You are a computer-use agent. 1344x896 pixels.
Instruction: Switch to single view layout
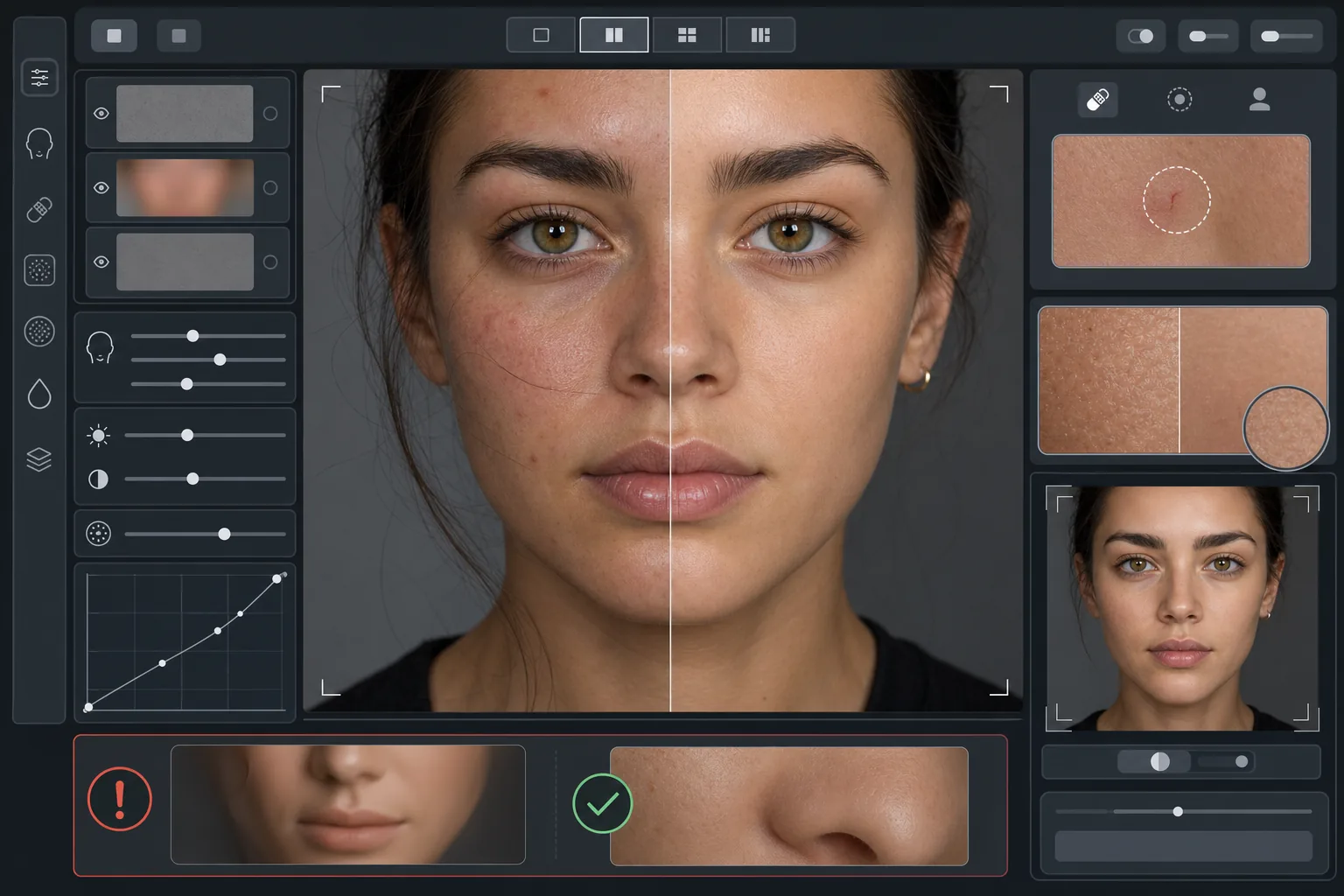[541, 35]
